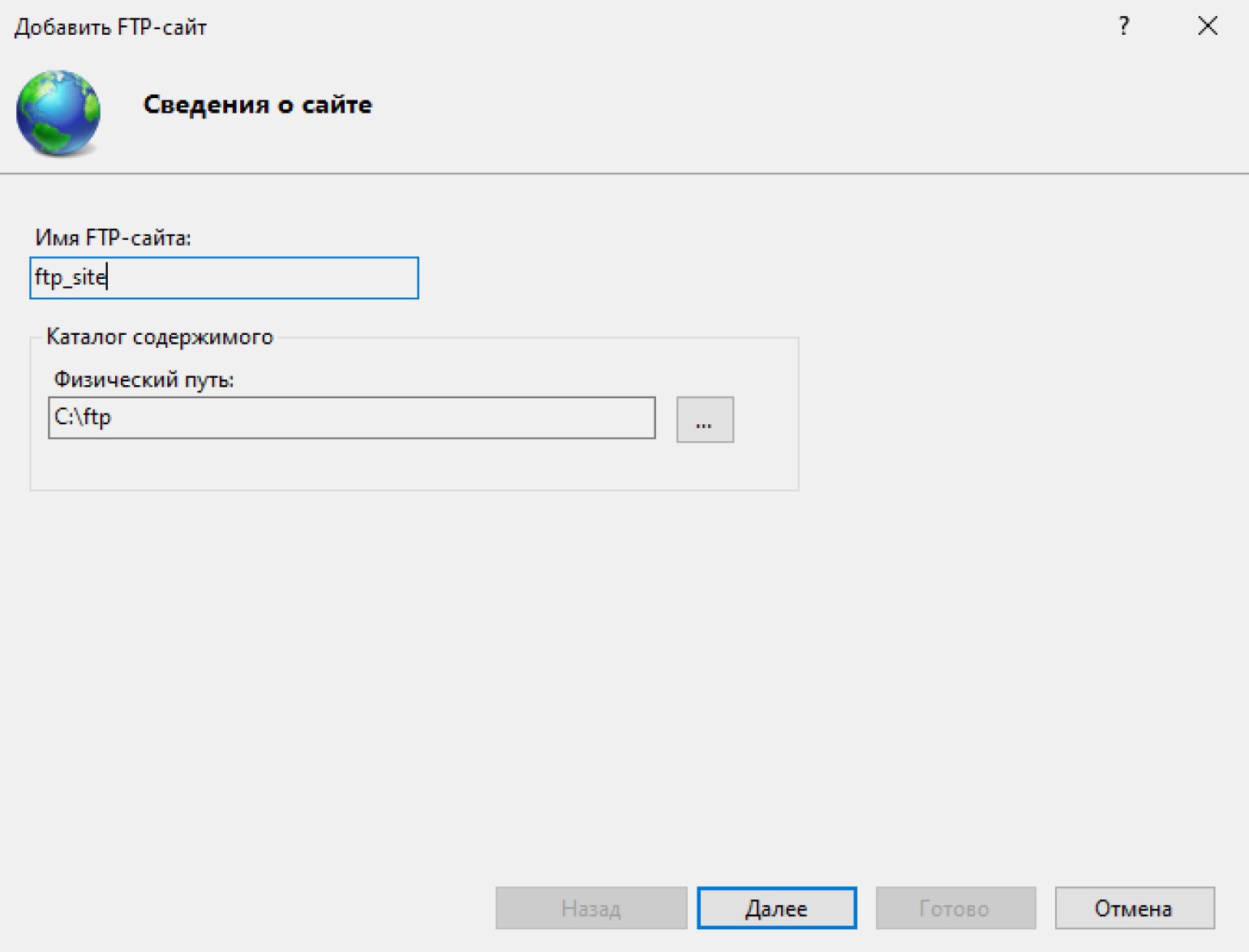
Task: Click the browse button with three dots
Action: pyautogui.click(x=704, y=419)
